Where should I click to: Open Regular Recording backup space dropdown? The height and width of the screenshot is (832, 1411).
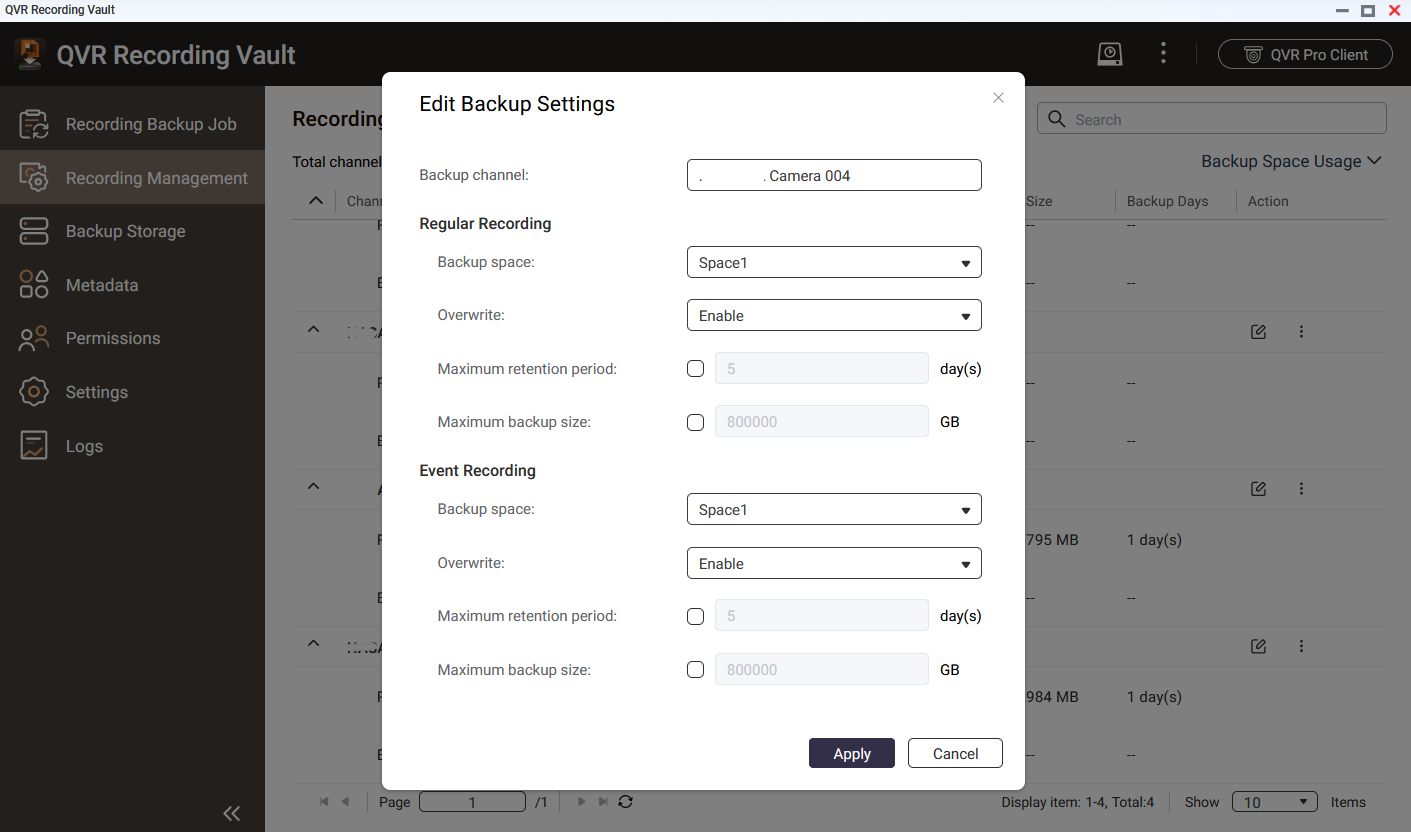pos(834,263)
